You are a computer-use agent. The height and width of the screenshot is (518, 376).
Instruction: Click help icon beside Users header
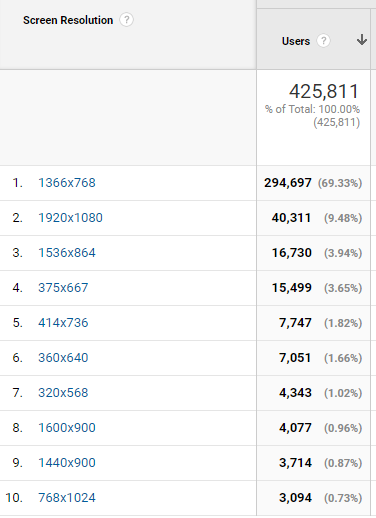[323, 41]
